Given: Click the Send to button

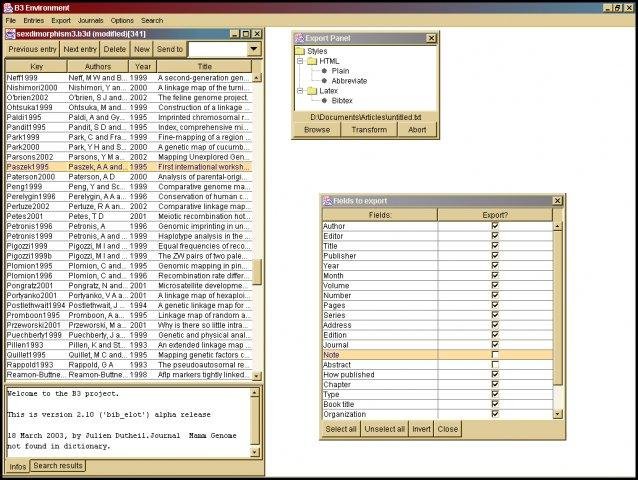Looking at the screenshot, I should tap(170, 49).
